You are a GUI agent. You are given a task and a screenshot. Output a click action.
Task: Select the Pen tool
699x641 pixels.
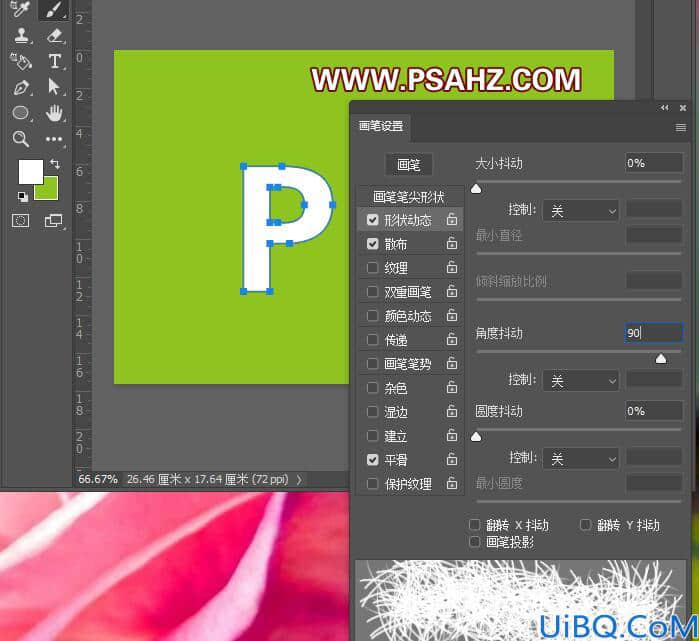pyautogui.click(x=21, y=87)
